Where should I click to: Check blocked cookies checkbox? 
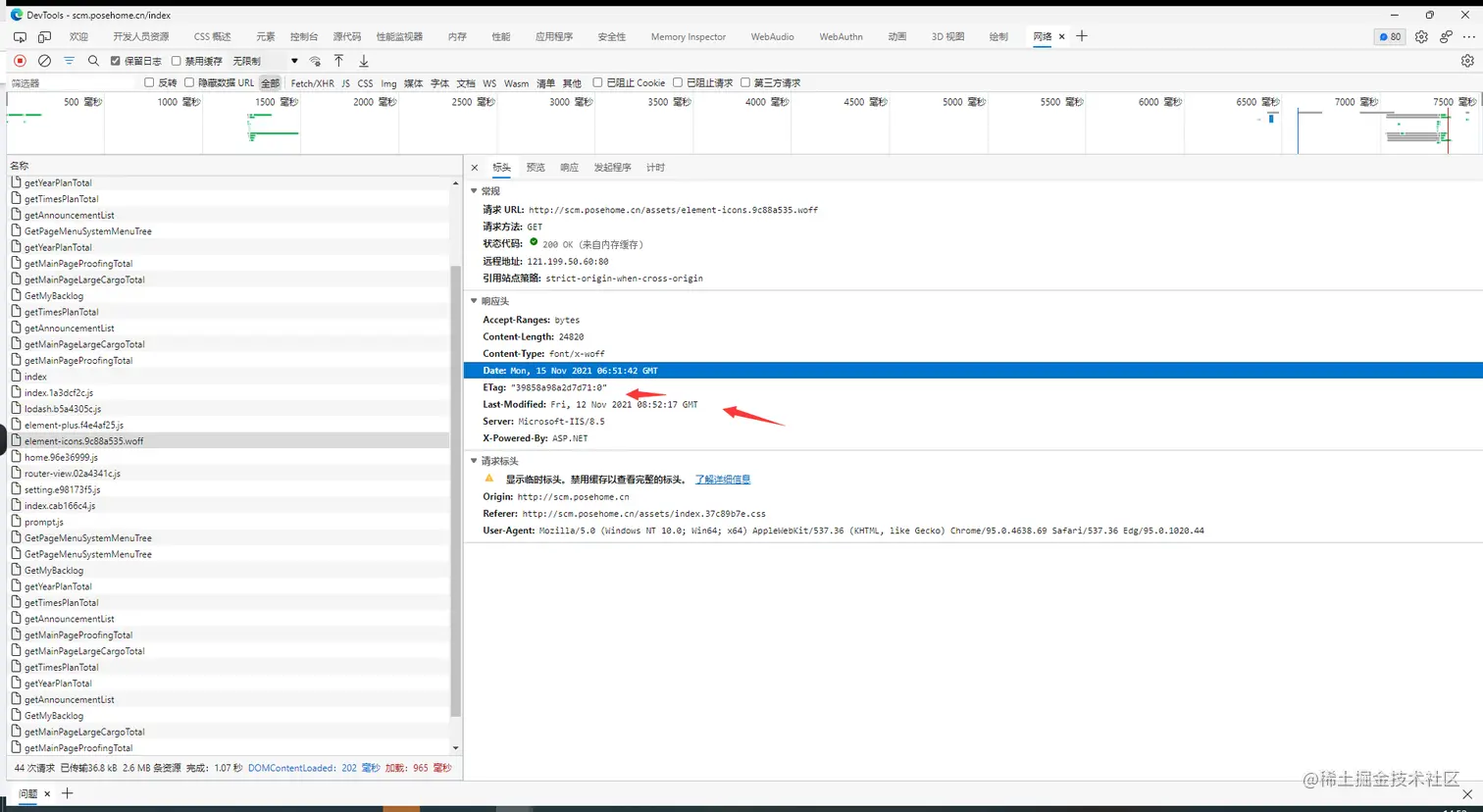(x=597, y=82)
